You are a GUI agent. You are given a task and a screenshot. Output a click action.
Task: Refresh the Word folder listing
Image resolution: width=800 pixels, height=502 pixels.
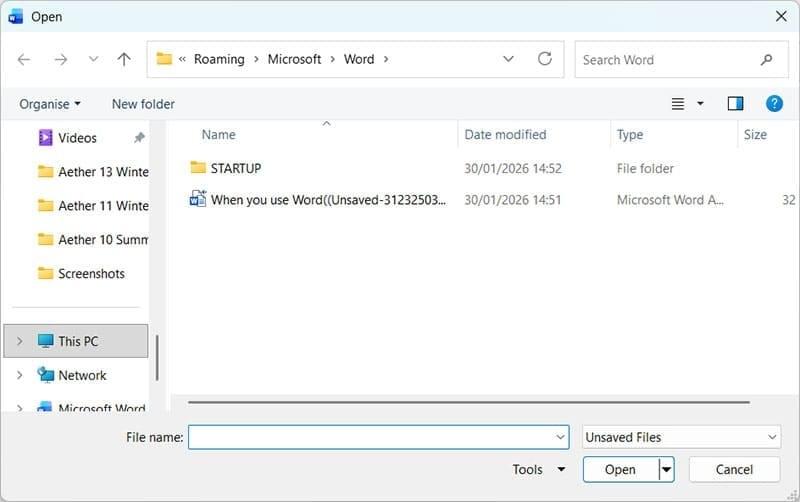click(545, 59)
